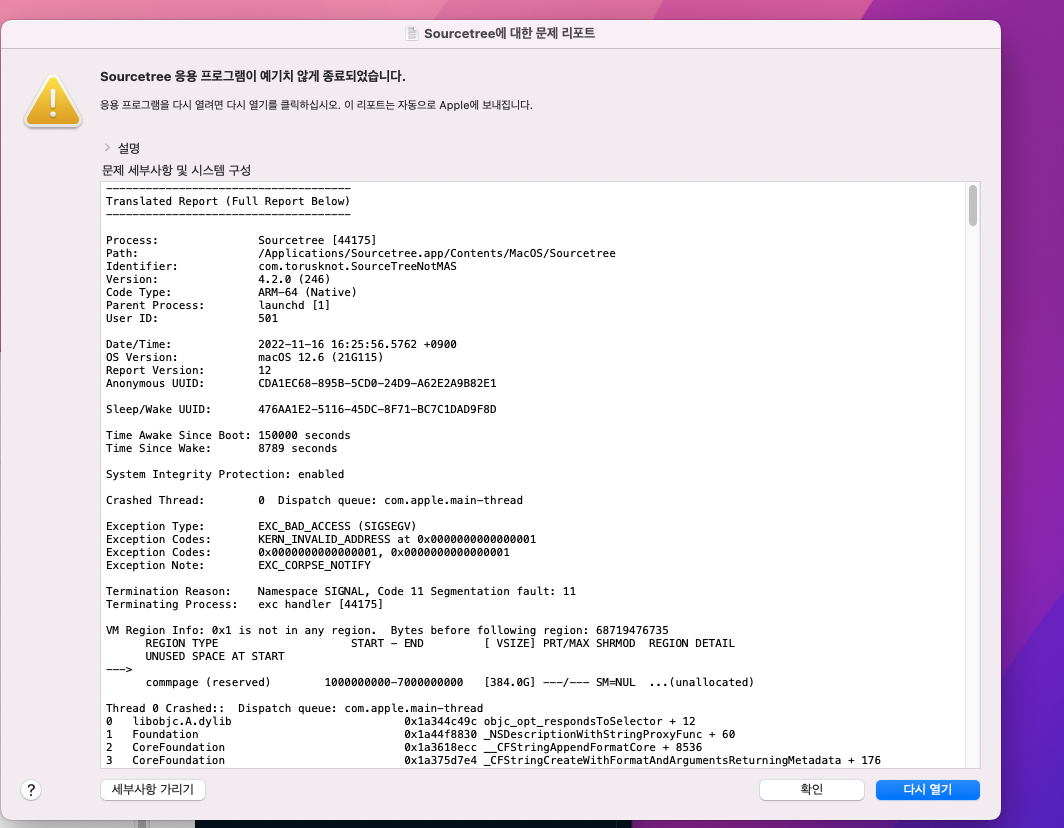Click the 확인 OK button

[812, 789]
